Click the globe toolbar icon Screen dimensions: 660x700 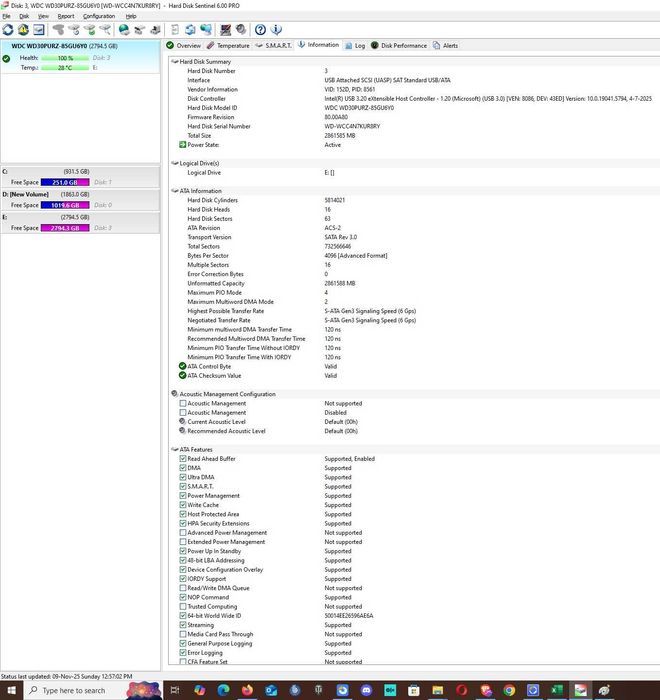(x=124, y=30)
